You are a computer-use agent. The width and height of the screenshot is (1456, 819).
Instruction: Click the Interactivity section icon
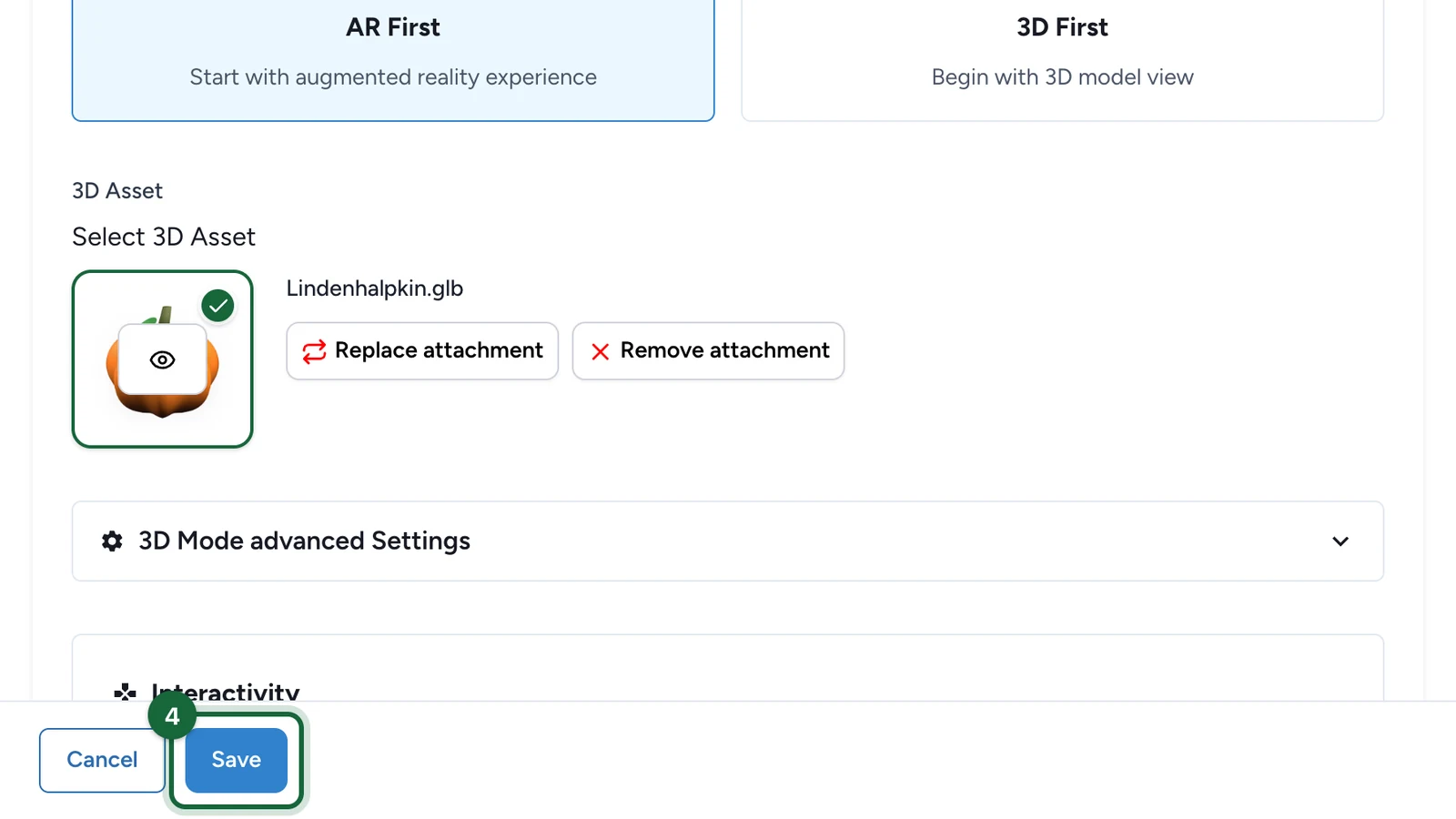tap(125, 693)
